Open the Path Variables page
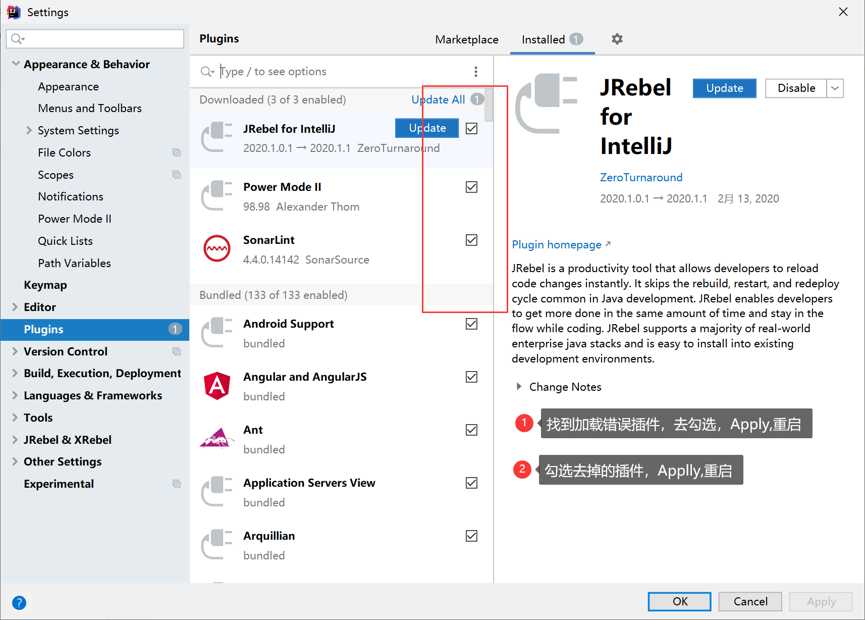Viewport: 865px width, 620px height. [x=74, y=263]
